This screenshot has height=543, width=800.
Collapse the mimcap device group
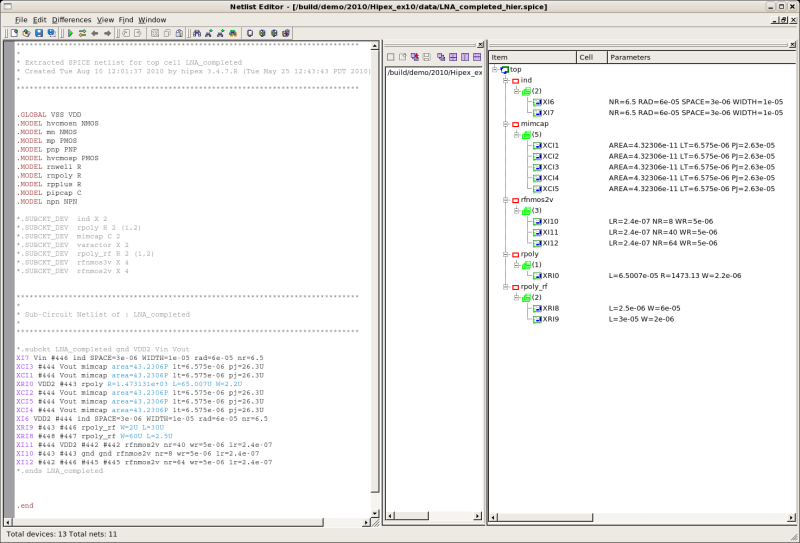(x=506, y=124)
